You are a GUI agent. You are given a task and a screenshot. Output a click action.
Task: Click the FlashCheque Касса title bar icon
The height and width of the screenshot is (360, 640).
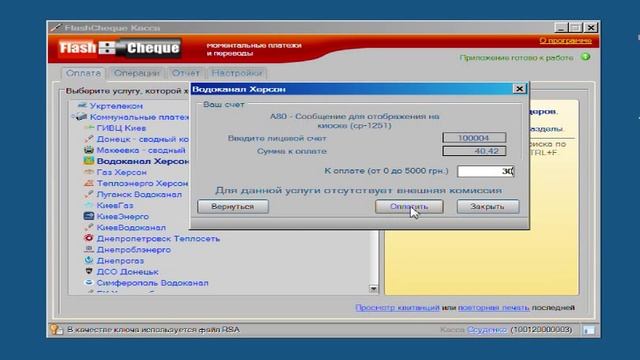[55, 28]
